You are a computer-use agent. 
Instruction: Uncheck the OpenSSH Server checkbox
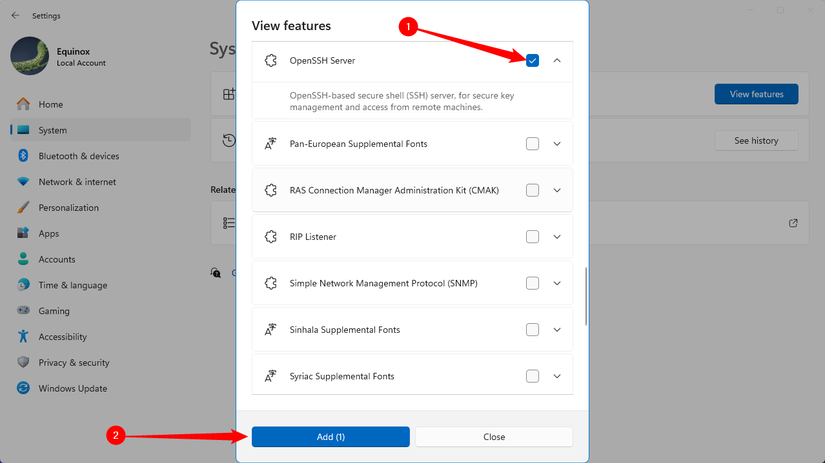[x=532, y=60]
